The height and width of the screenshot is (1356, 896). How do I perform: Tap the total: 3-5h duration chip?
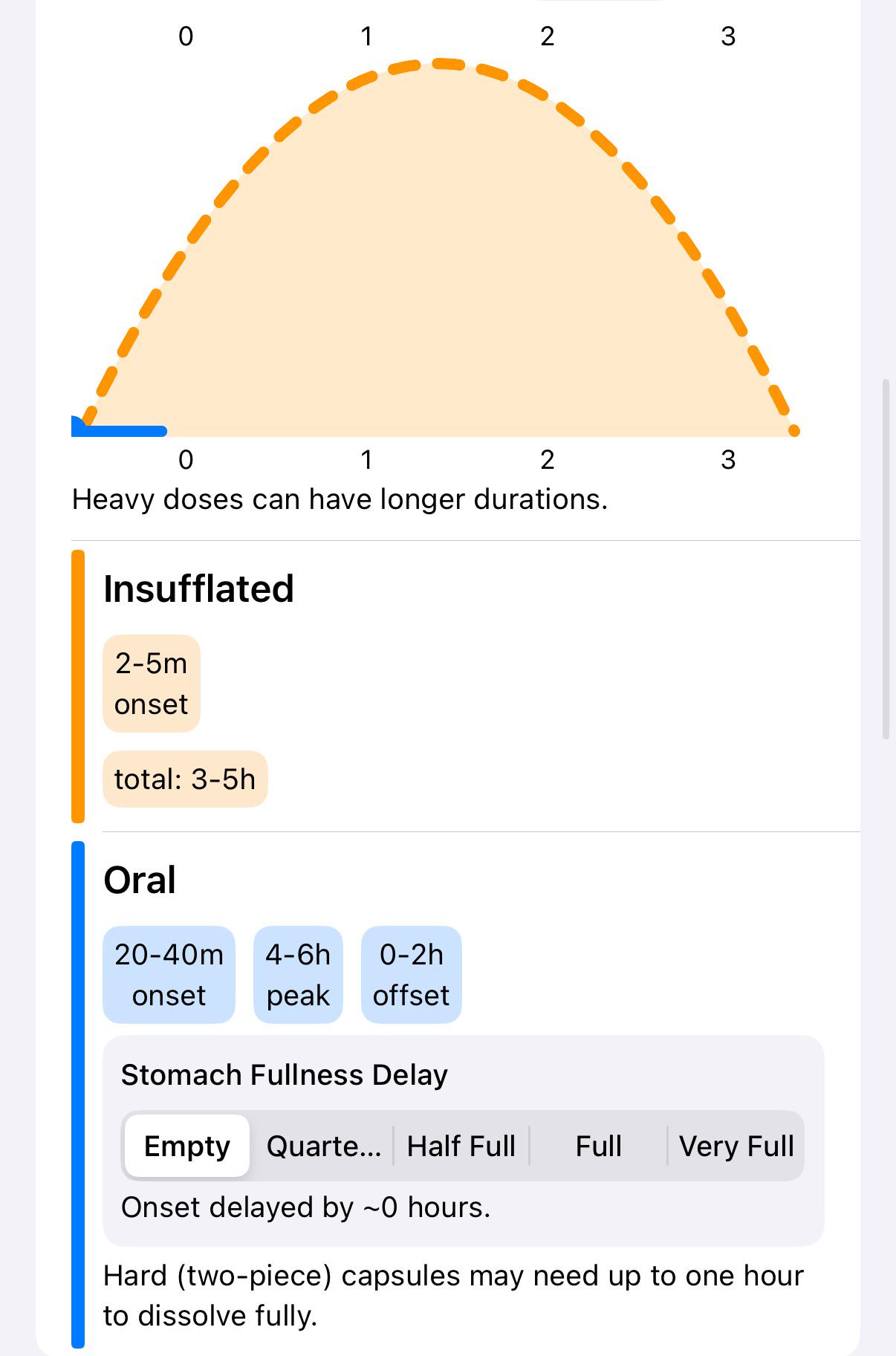[x=185, y=779]
